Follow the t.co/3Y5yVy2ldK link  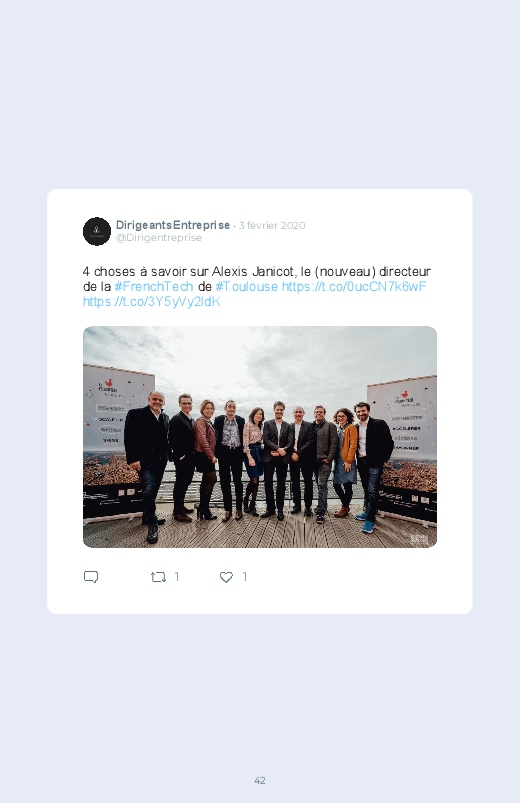152,302
